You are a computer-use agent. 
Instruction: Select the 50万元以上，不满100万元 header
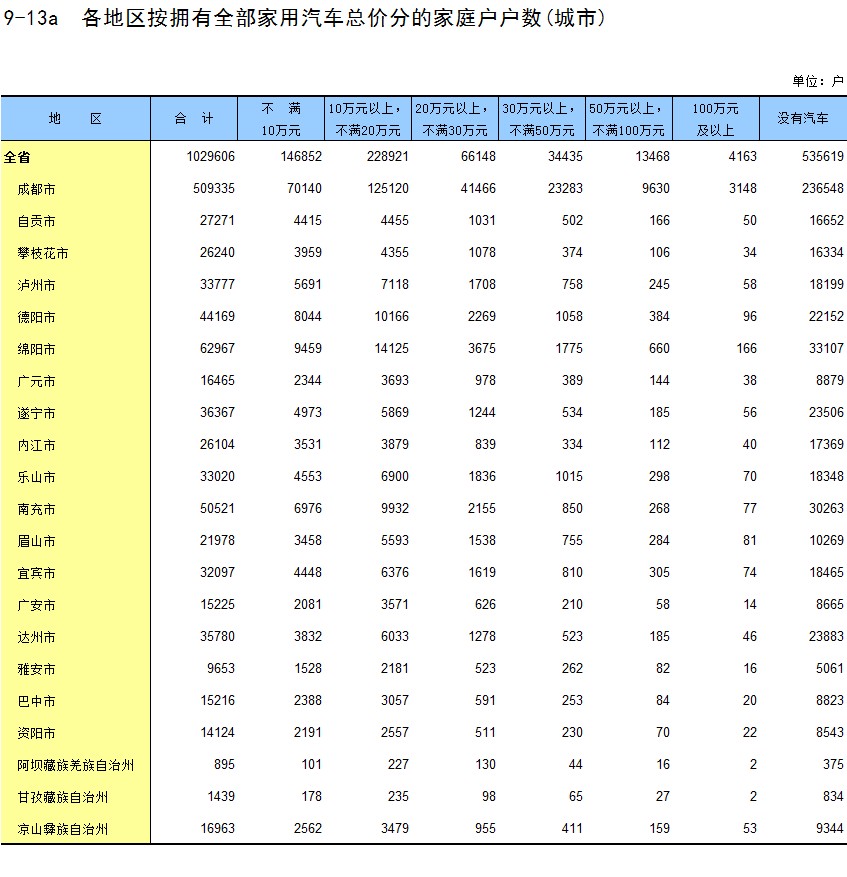point(629,119)
